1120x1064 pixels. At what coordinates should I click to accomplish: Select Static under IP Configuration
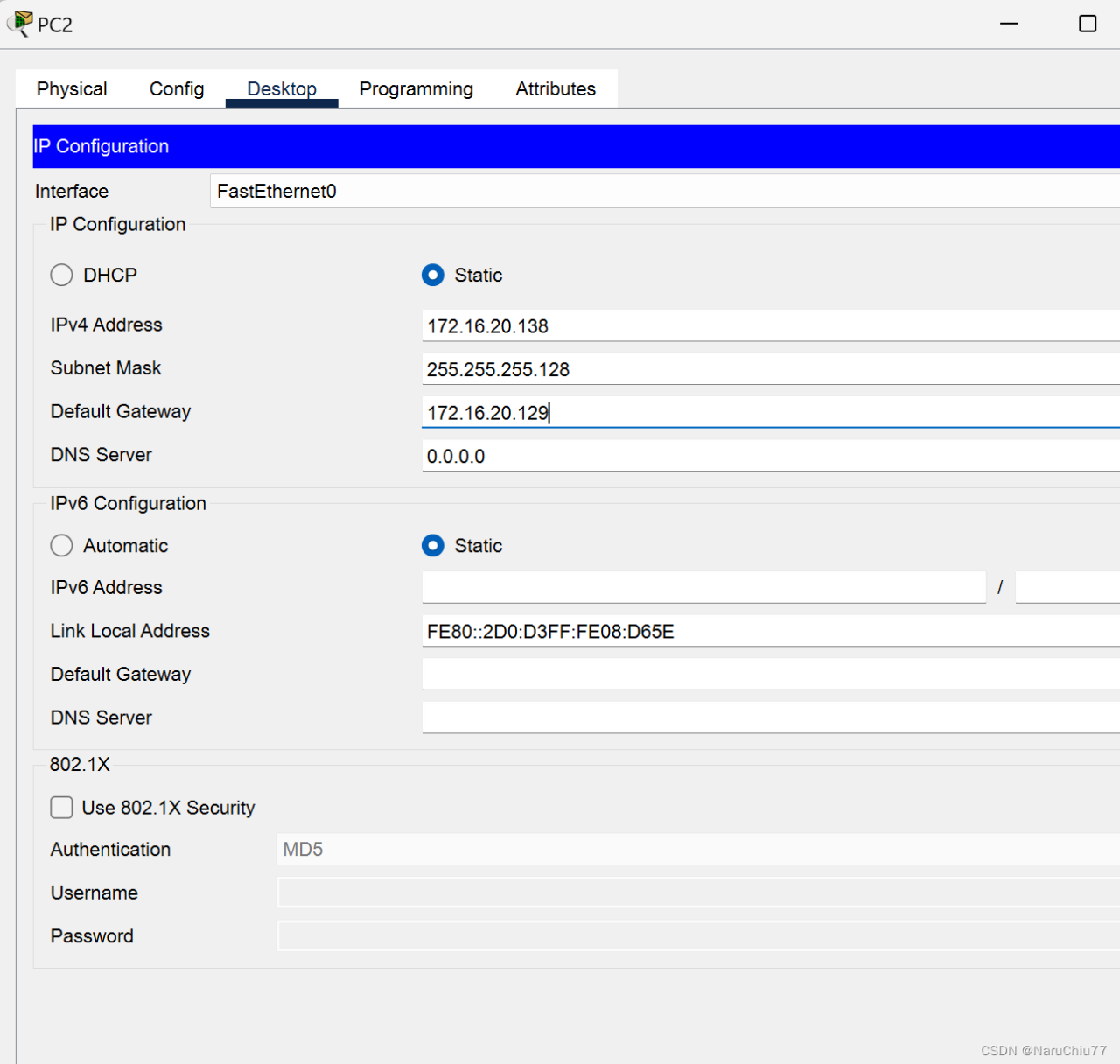(x=433, y=276)
